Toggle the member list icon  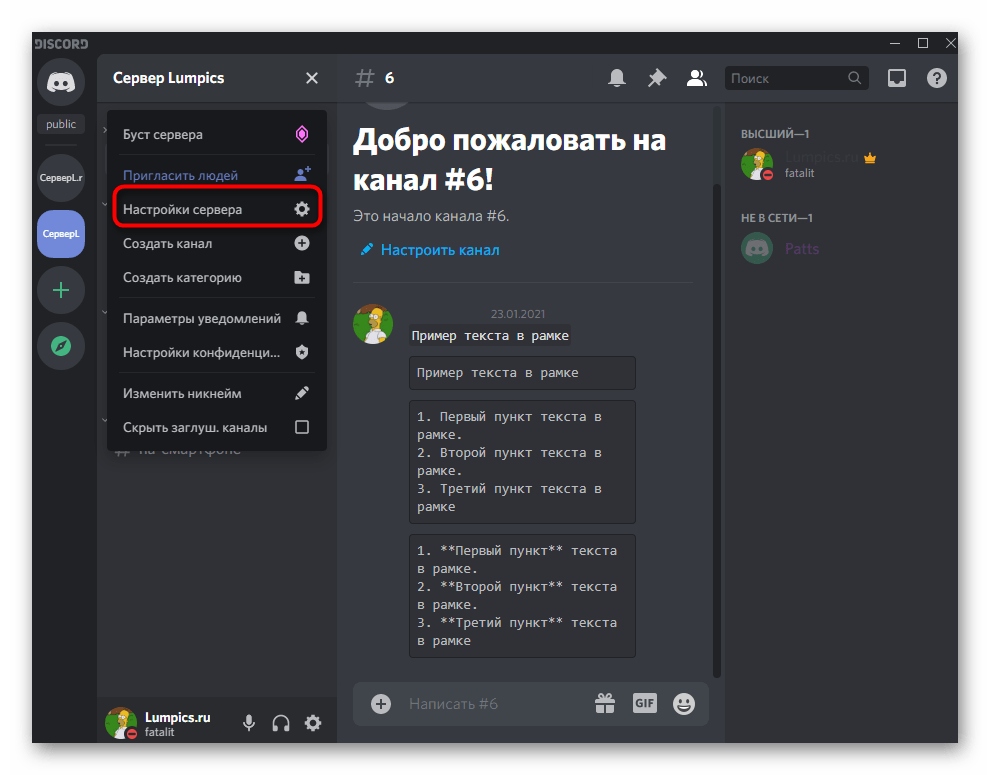pyautogui.click(x=696, y=78)
